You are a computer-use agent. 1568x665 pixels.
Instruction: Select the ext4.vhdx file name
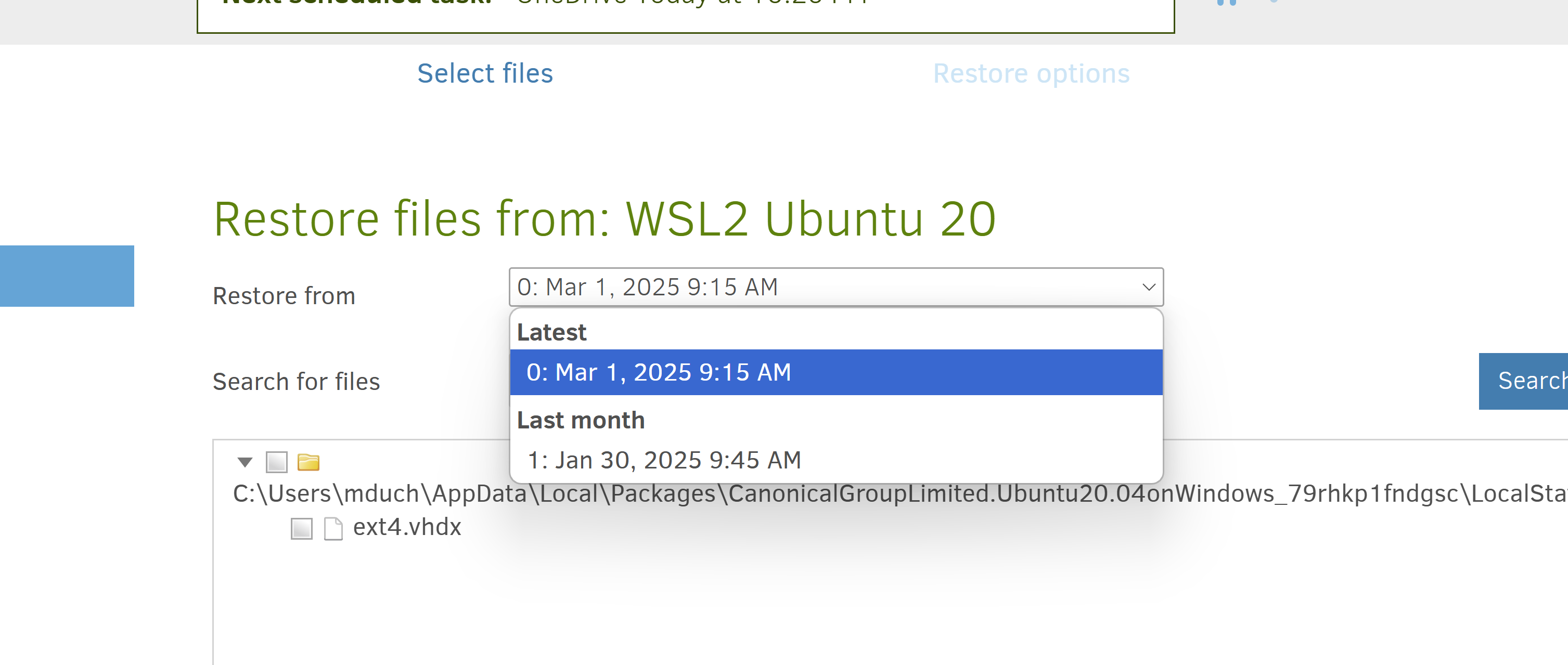(407, 527)
